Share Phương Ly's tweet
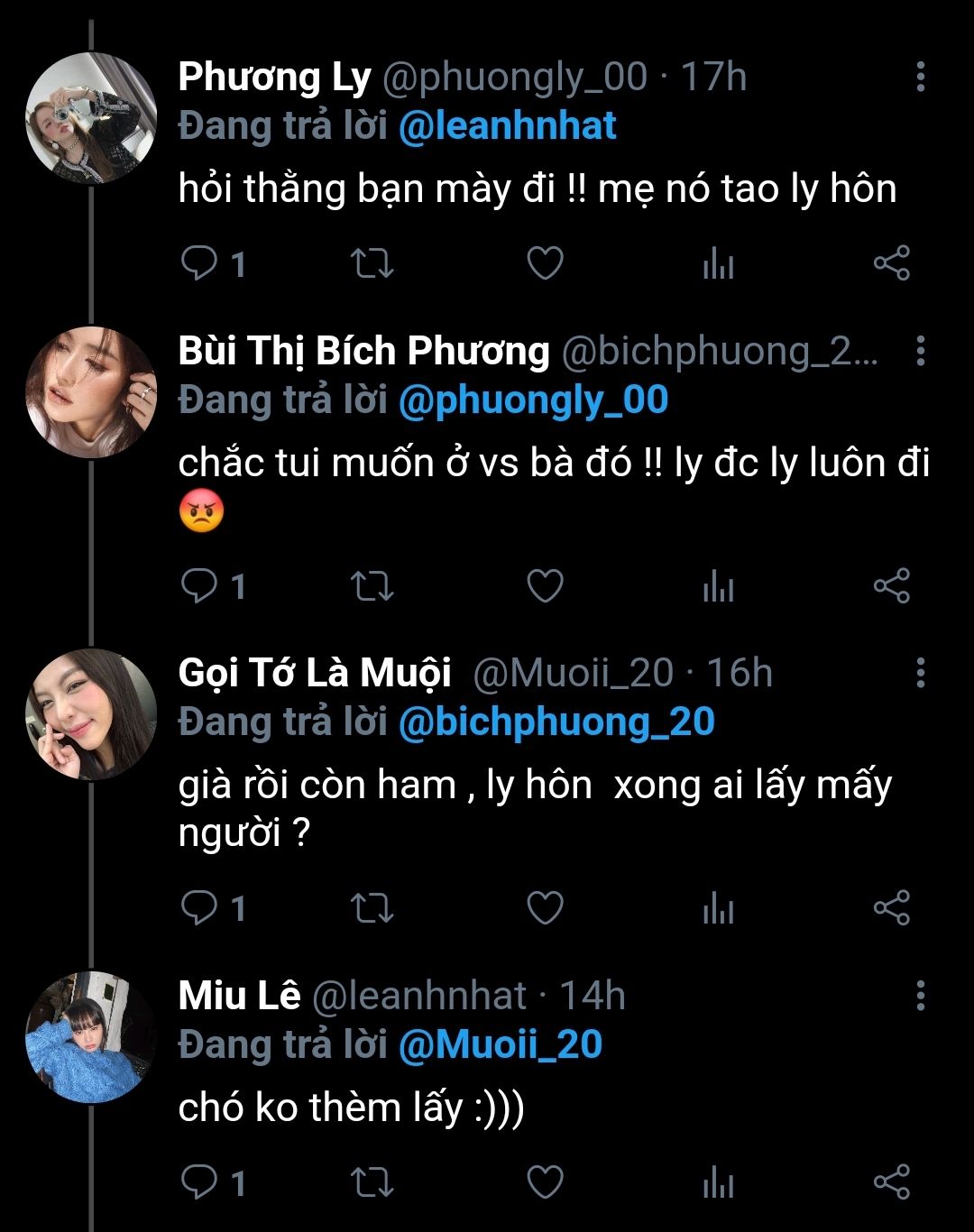The height and width of the screenshot is (1232, 974). point(892,263)
